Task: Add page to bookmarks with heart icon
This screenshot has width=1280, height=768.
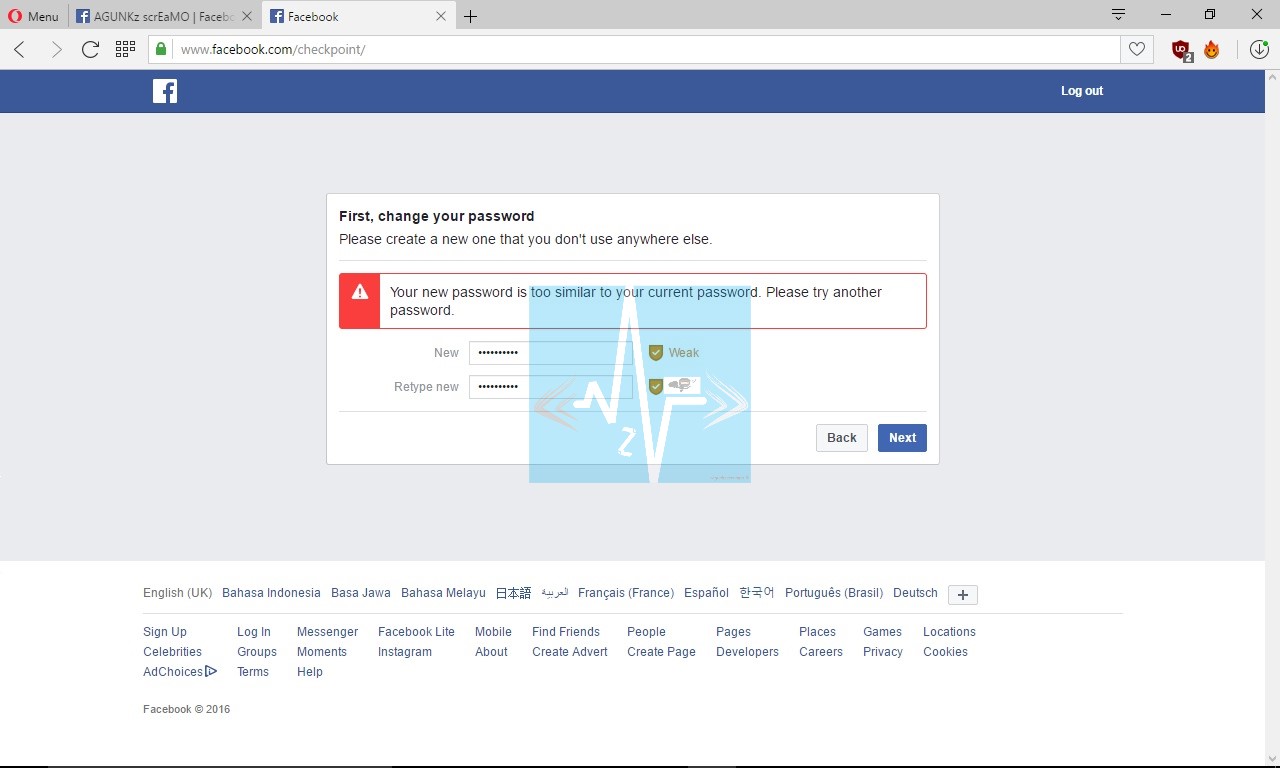Action: [x=1137, y=49]
